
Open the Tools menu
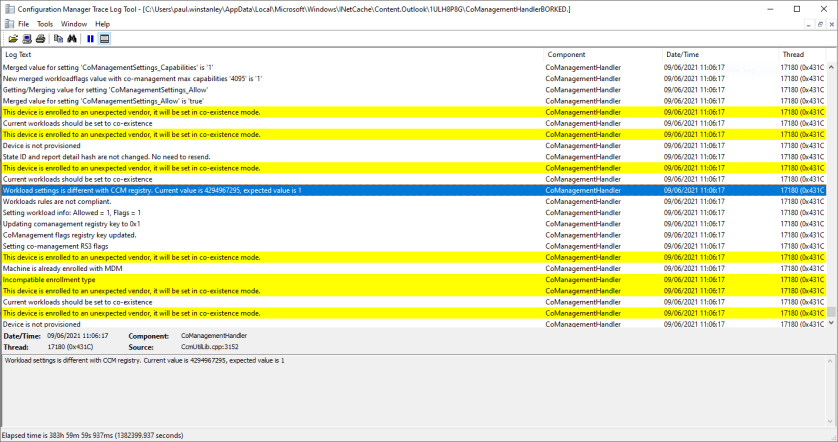click(x=45, y=24)
